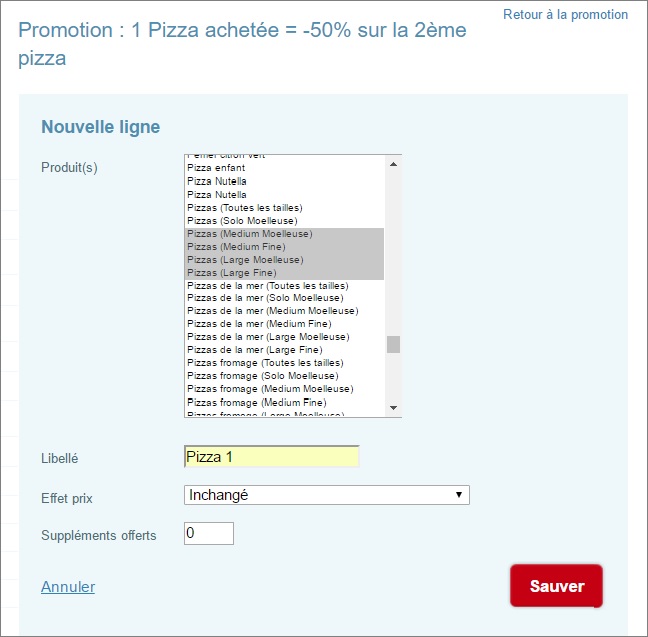Screen dimensions: 648x637
Task: Select Pizzas fromage (Toutes les tailles)
Action: click(265, 363)
